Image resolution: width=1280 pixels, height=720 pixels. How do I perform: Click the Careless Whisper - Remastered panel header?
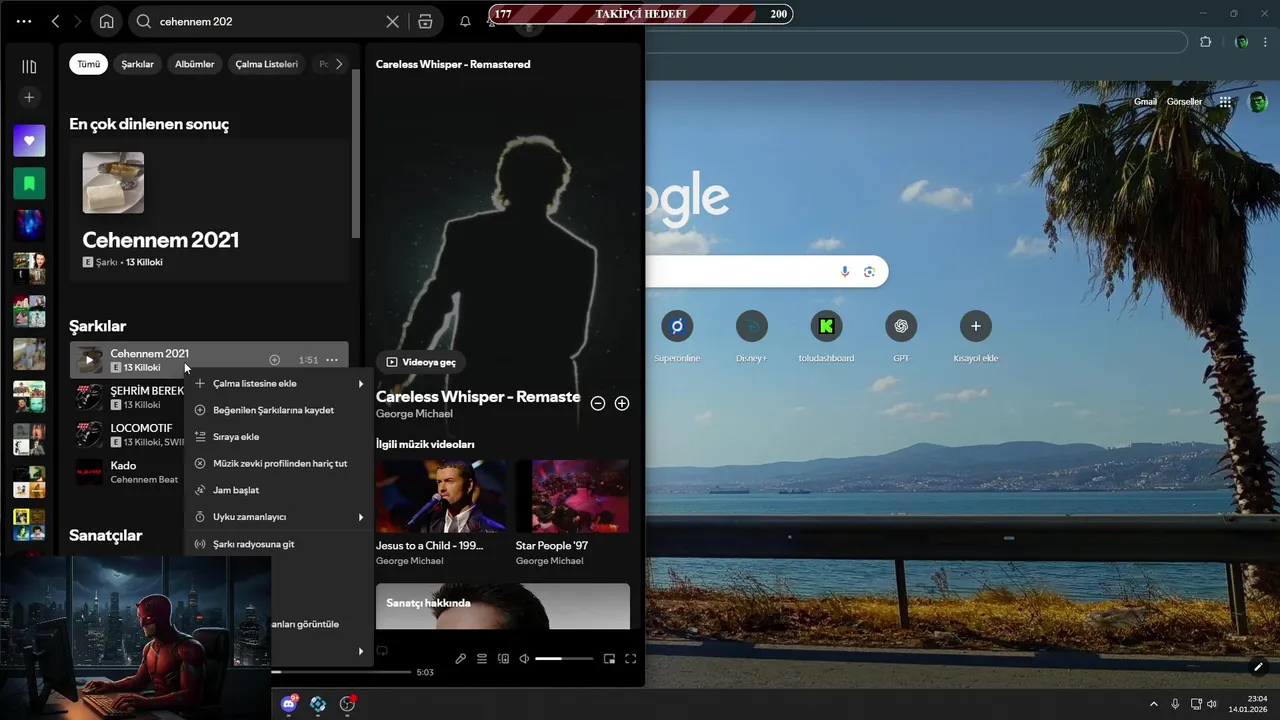pos(453,64)
